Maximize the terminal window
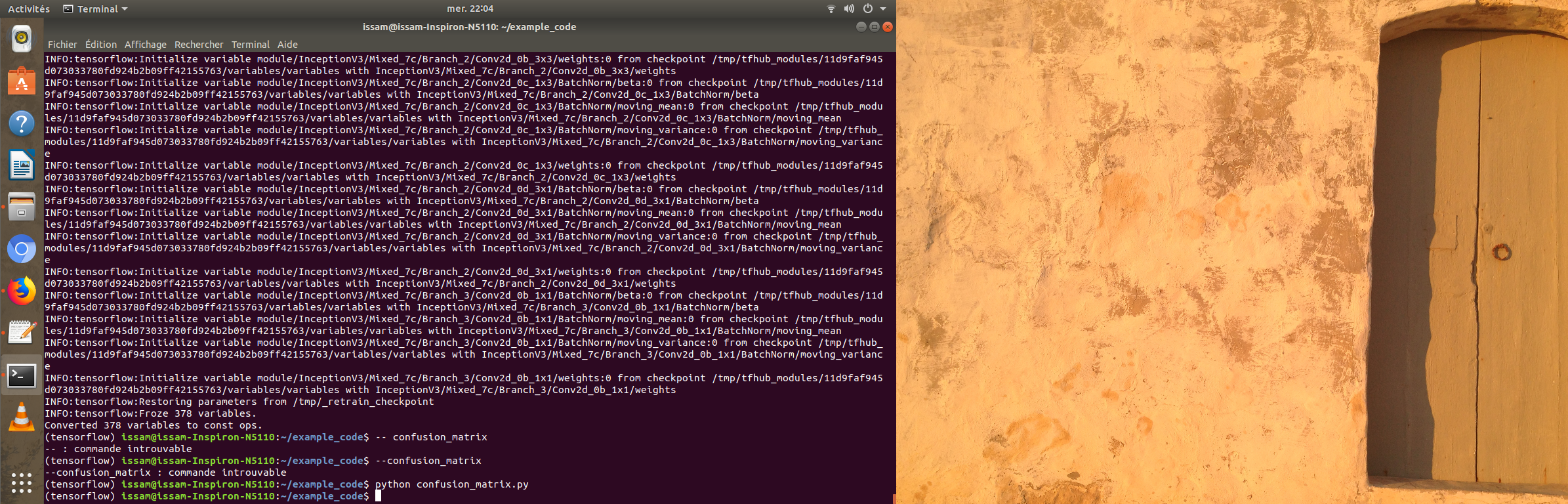The height and width of the screenshot is (504, 1568). pyautogui.click(x=875, y=27)
